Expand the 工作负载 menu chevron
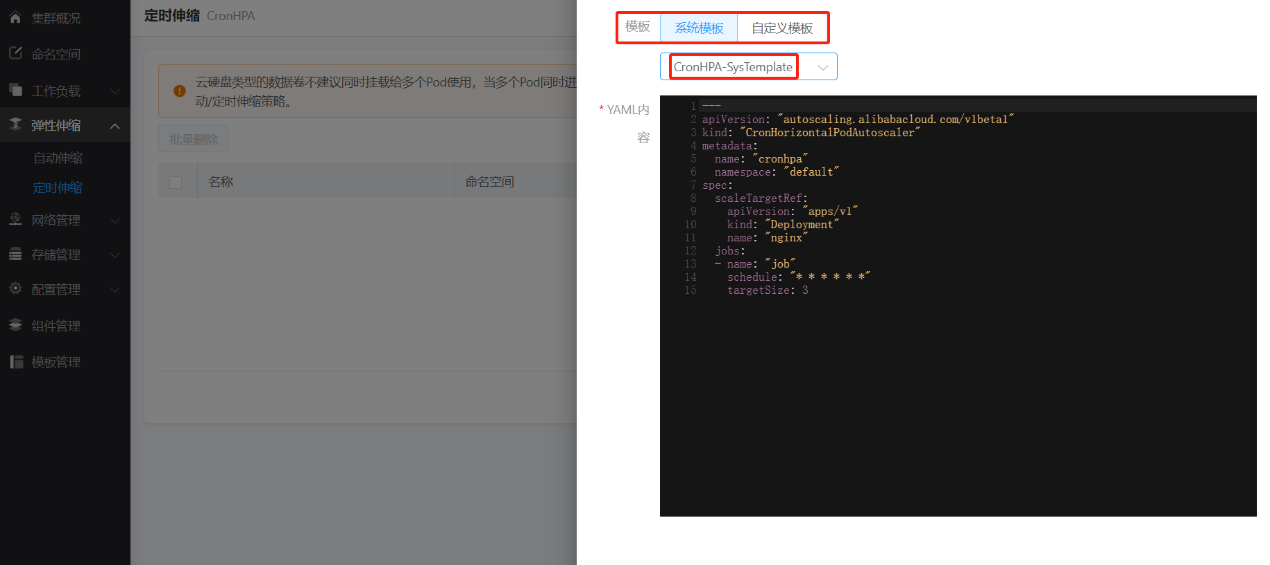The height and width of the screenshot is (565, 1270). (115, 91)
